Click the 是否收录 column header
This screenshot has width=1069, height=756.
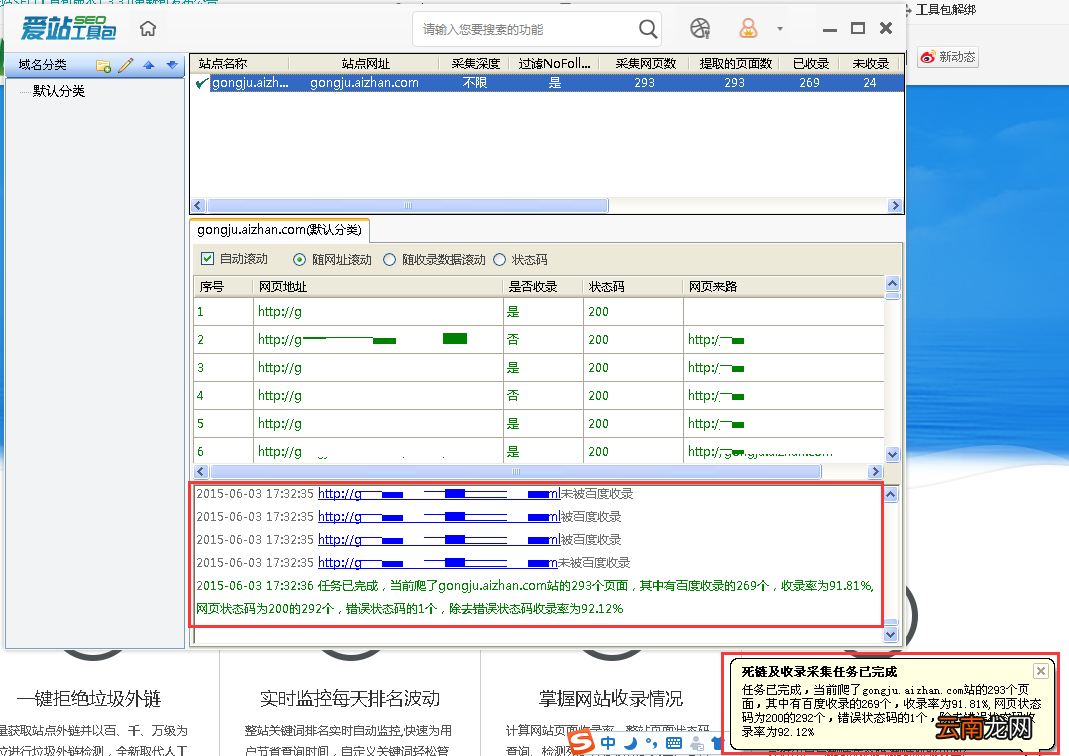pos(543,287)
